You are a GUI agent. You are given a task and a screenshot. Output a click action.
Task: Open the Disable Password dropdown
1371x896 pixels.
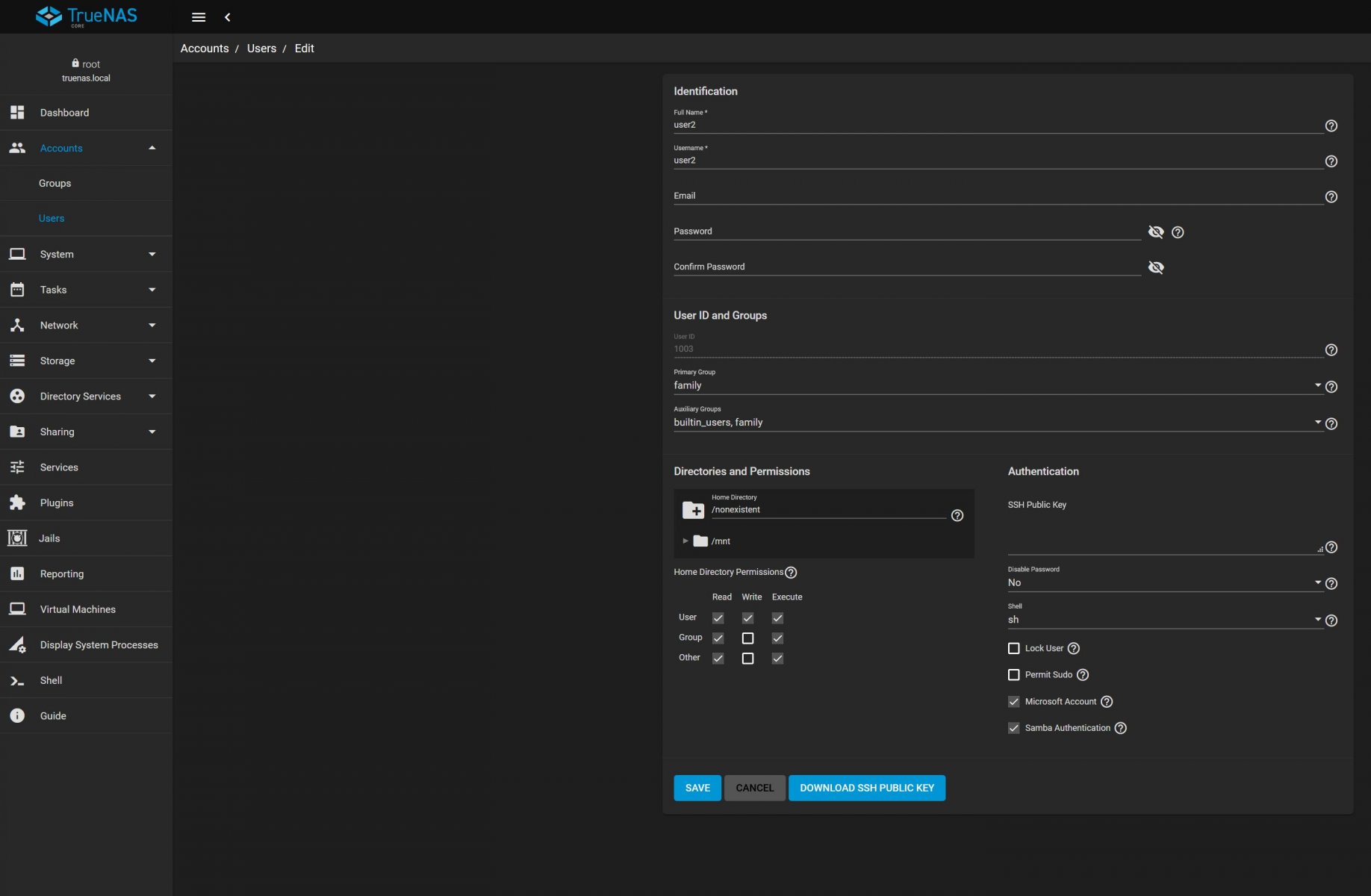[x=1165, y=583]
